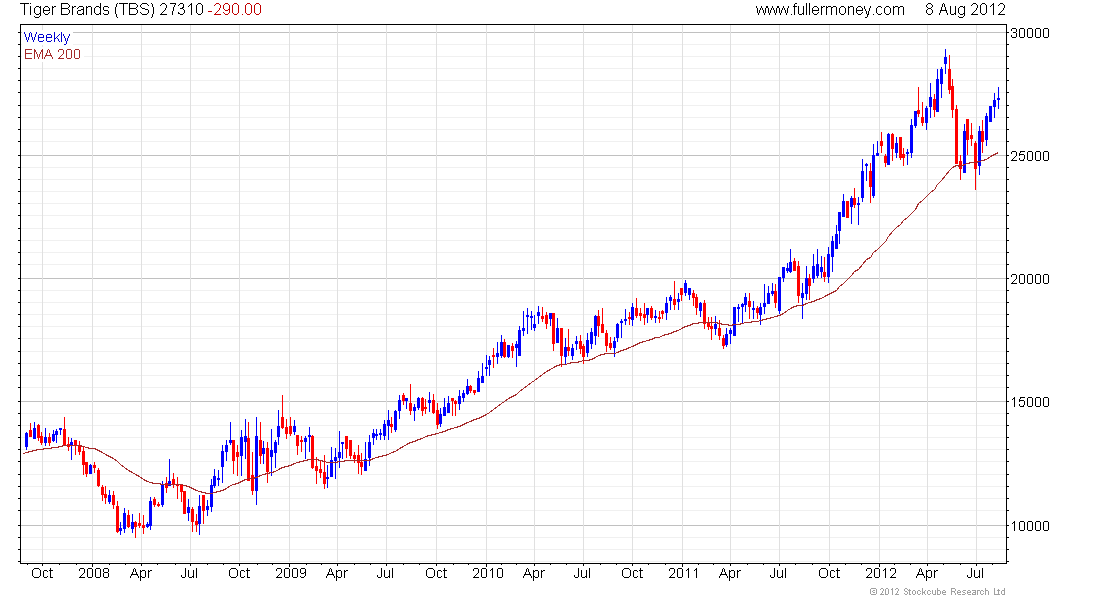This screenshot has width=1100, height=600.
Task: Click the 30000 price axis label
Action: point(1031,33)
